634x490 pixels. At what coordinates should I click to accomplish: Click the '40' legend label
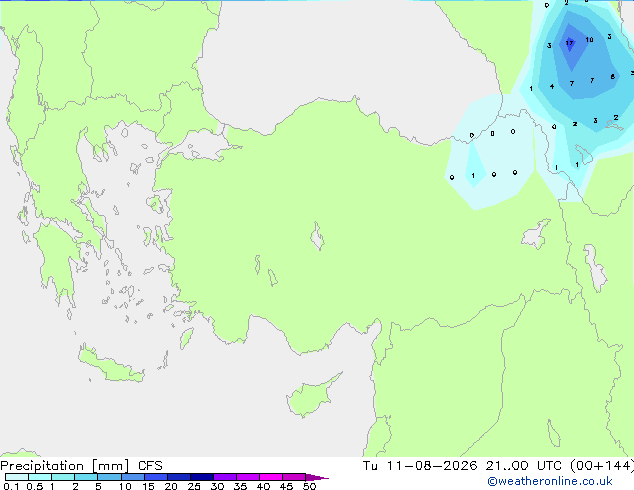[x=263, y=486]
